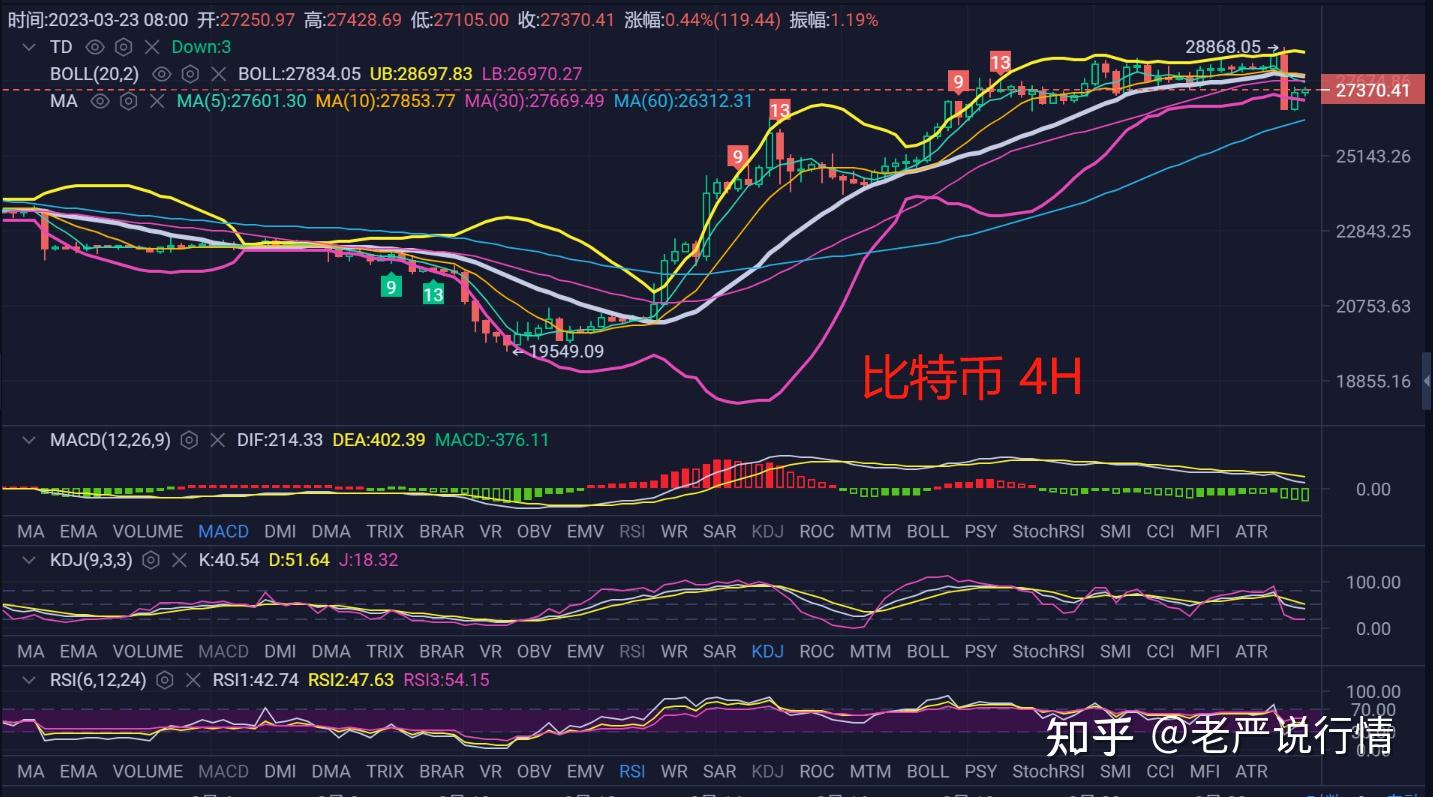Image resolution: width=1433 pixels, height=797 pixels.
Task: Click the DEA:402.39 value
Action: pyautogui.click(x=379, y=440)
